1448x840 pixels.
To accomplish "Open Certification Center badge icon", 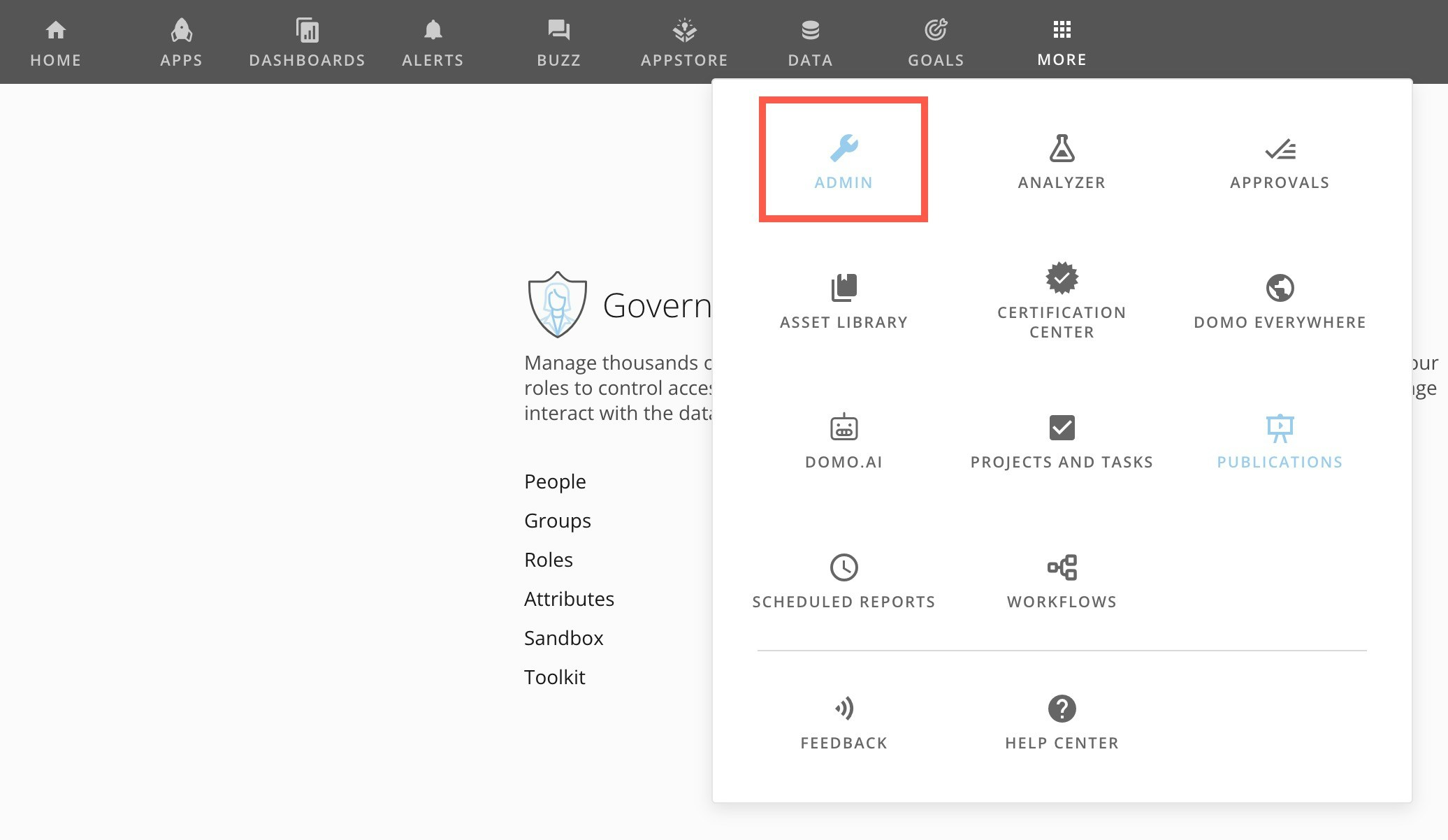I will click(1062, 278).
